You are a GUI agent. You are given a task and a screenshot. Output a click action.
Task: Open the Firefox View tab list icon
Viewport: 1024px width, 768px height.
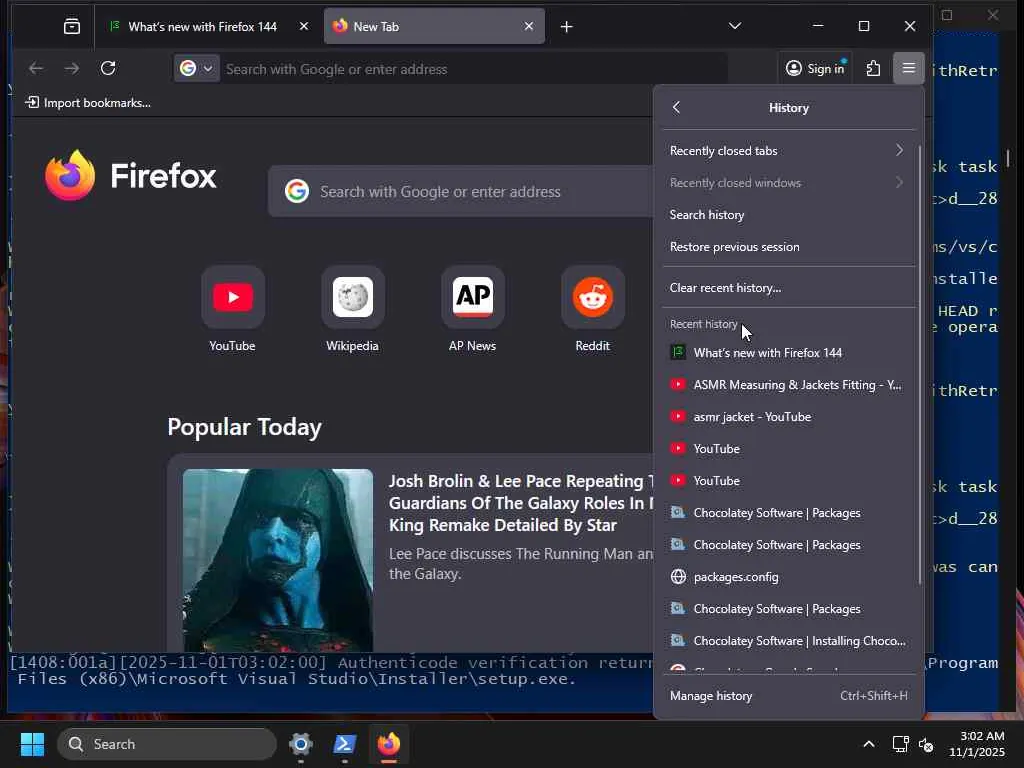(x=72, y=27)
